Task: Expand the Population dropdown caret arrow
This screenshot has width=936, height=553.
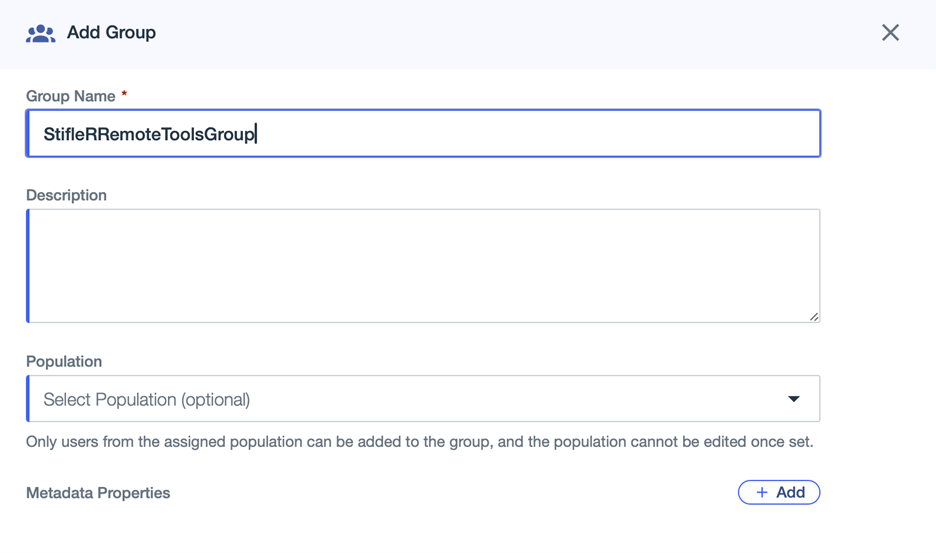Action: point(794,399)
